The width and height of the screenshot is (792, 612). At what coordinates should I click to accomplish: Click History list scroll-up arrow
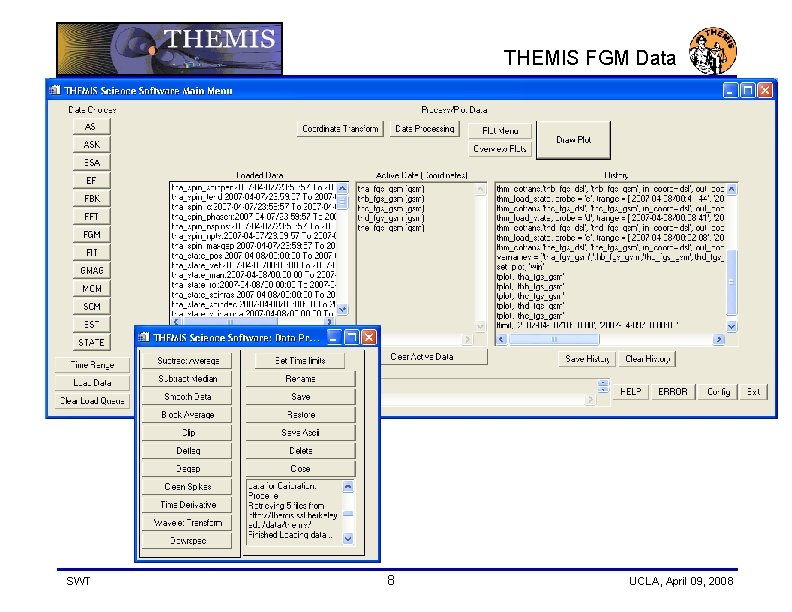731,189
